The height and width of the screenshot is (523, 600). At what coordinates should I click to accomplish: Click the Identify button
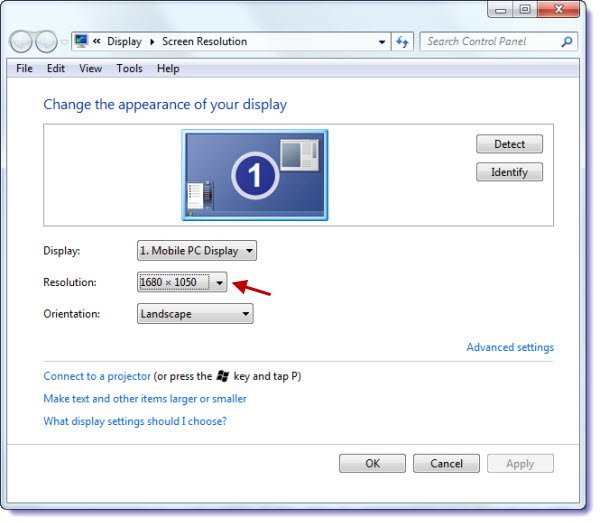pos(509,172)
